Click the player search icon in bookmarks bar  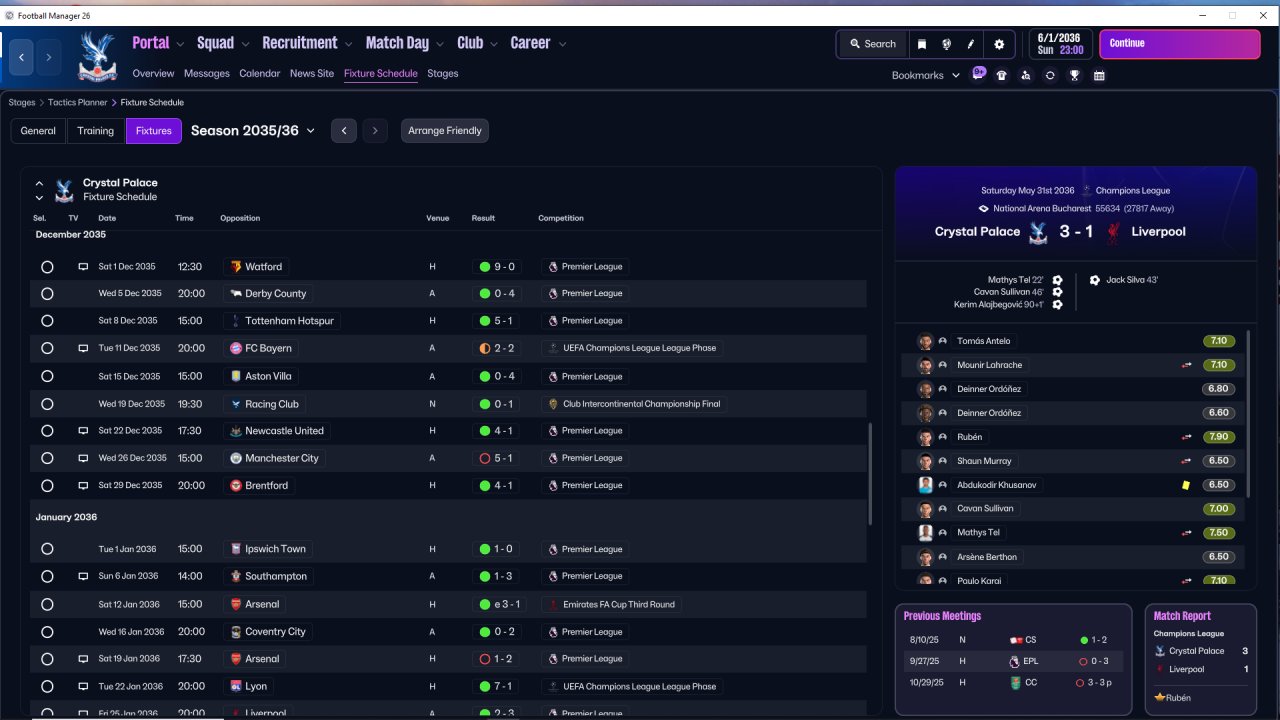tap(1025, 75)
